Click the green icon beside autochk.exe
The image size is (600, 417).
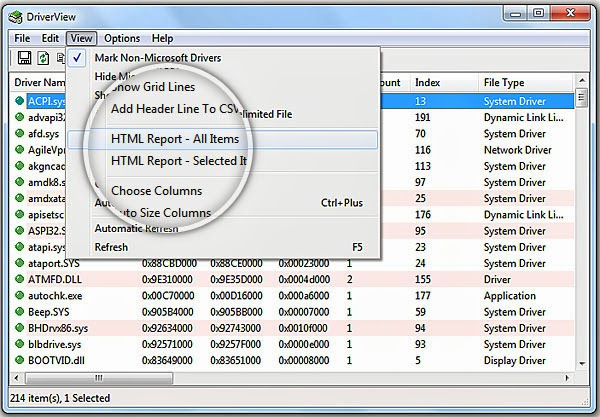pyautogui.click(x=20, y=295)
